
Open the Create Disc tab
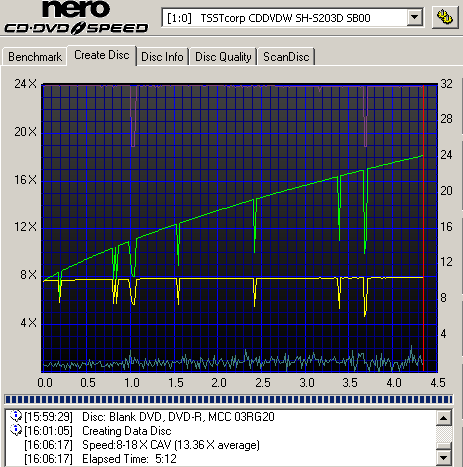point(102,55)
